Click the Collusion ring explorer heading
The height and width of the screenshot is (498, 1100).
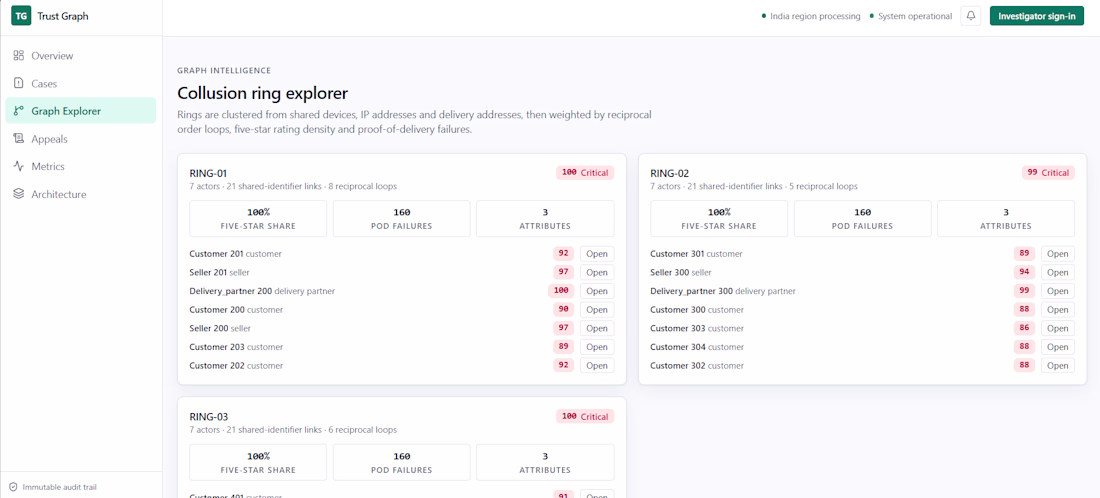point(262,93)
